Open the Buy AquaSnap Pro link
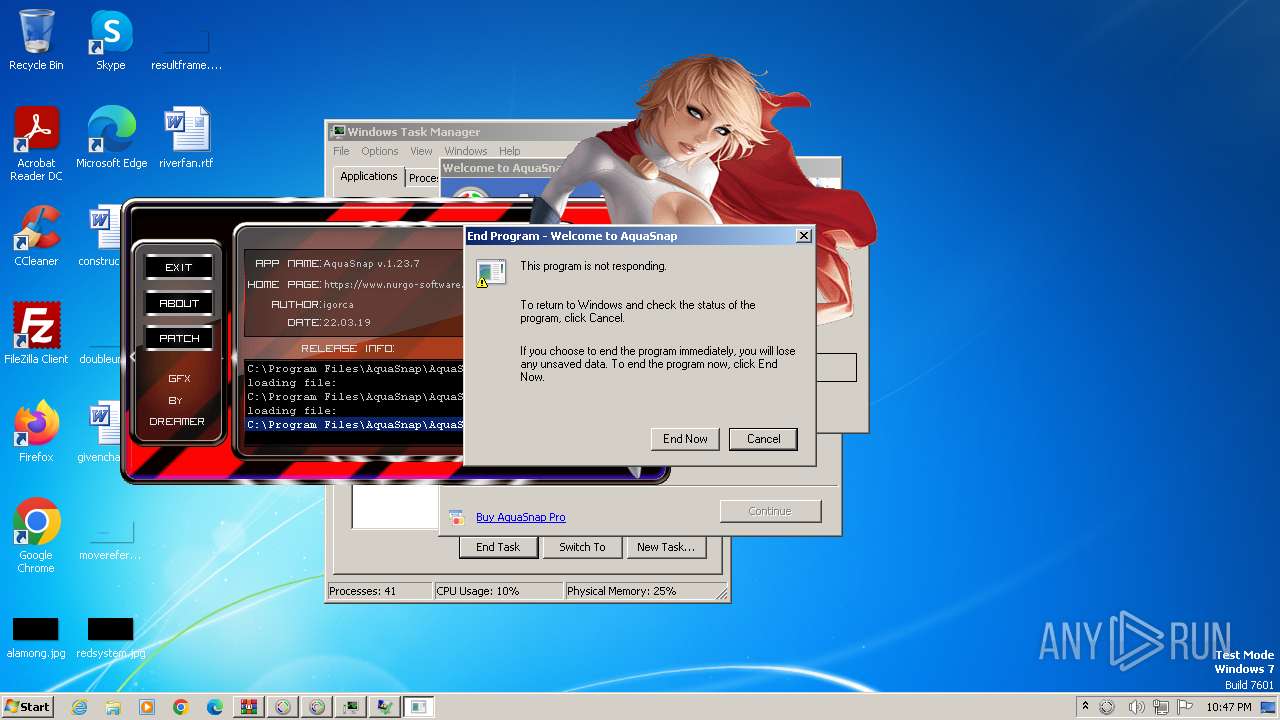The height and width of the screenshot is (720, 1280). pos(520,517)
